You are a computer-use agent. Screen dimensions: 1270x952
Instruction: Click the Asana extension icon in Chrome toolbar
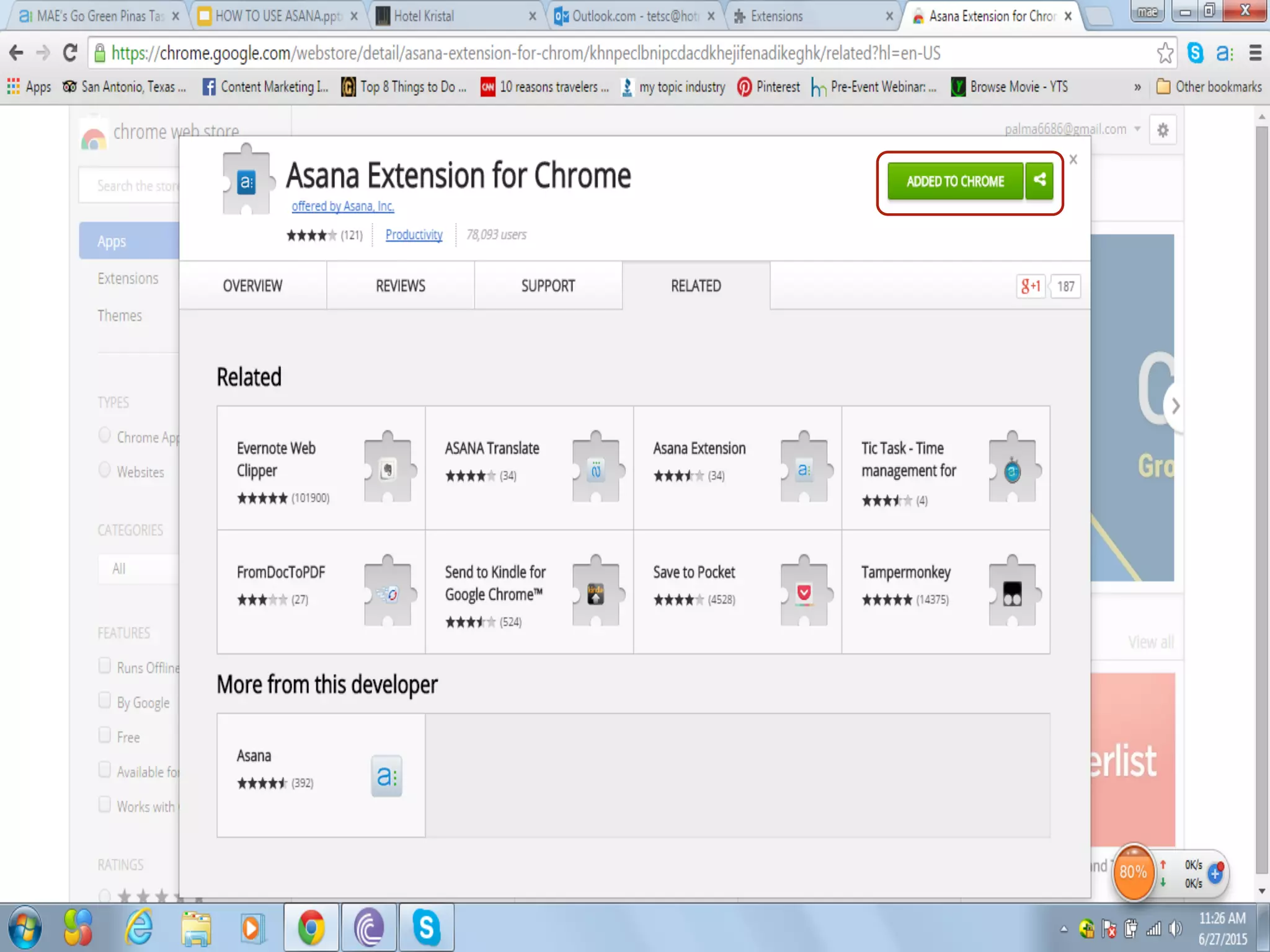tap(1225, 53)
